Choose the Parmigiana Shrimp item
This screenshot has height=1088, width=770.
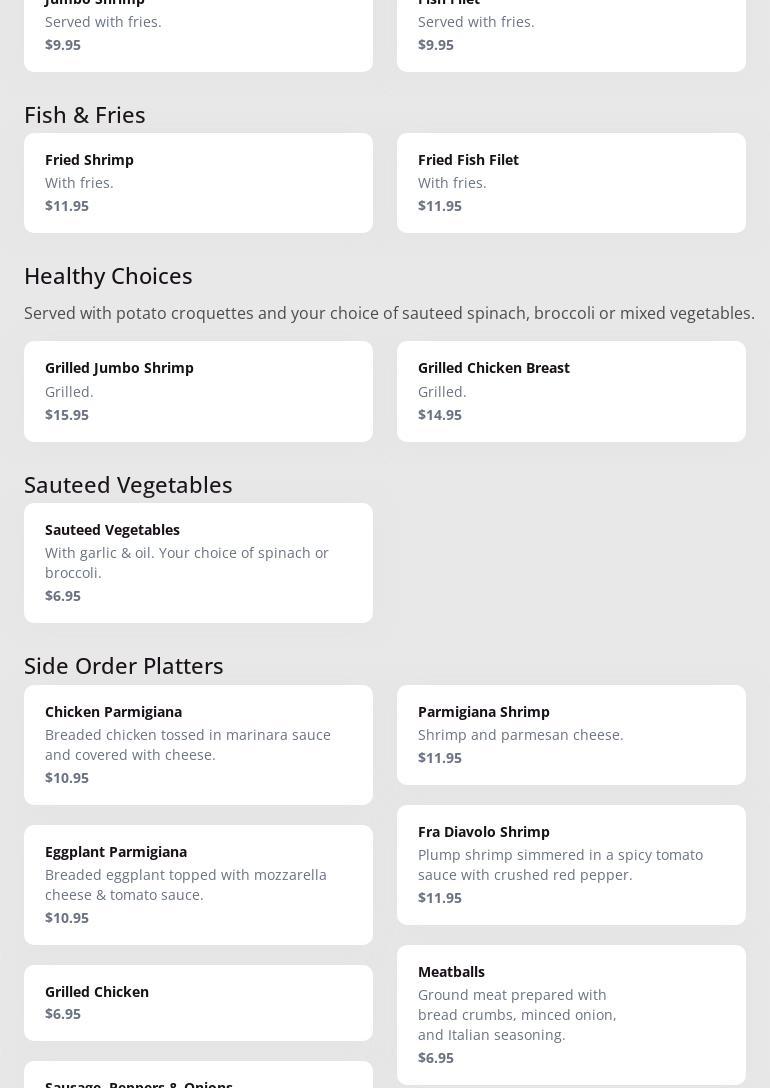[571, 734]
